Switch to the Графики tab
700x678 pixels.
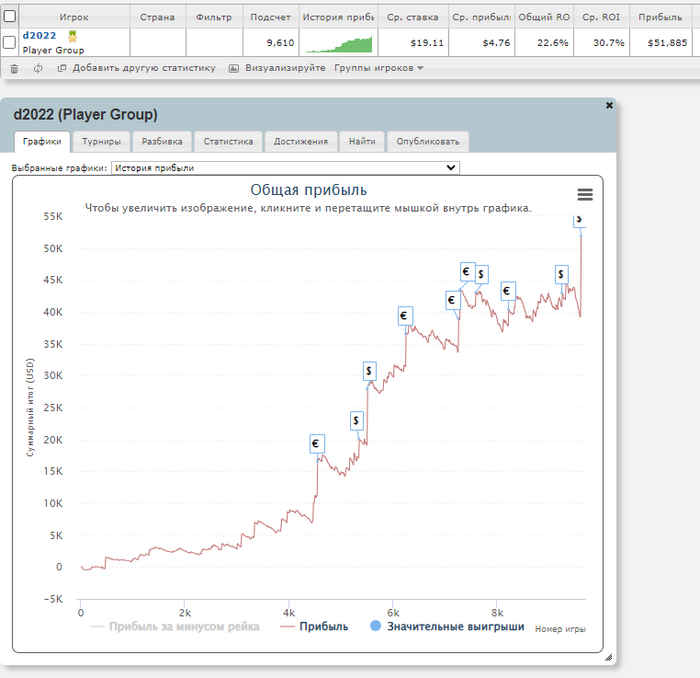coord(42,141)
